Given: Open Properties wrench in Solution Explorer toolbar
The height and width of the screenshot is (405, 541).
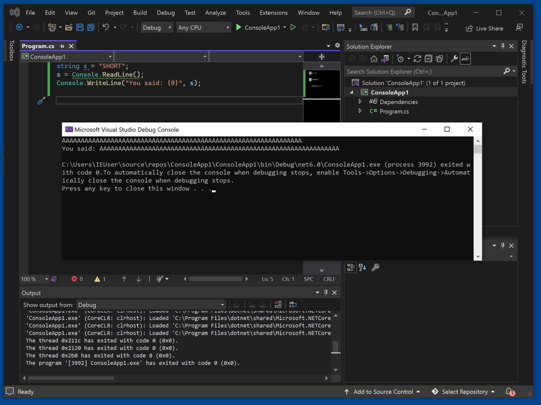Looking at the screenshot, I should 454,59.
